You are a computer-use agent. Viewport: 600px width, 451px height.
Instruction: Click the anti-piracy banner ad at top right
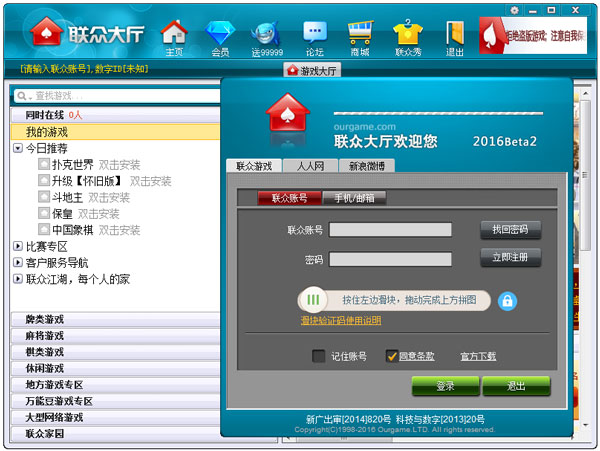point(533,36)
